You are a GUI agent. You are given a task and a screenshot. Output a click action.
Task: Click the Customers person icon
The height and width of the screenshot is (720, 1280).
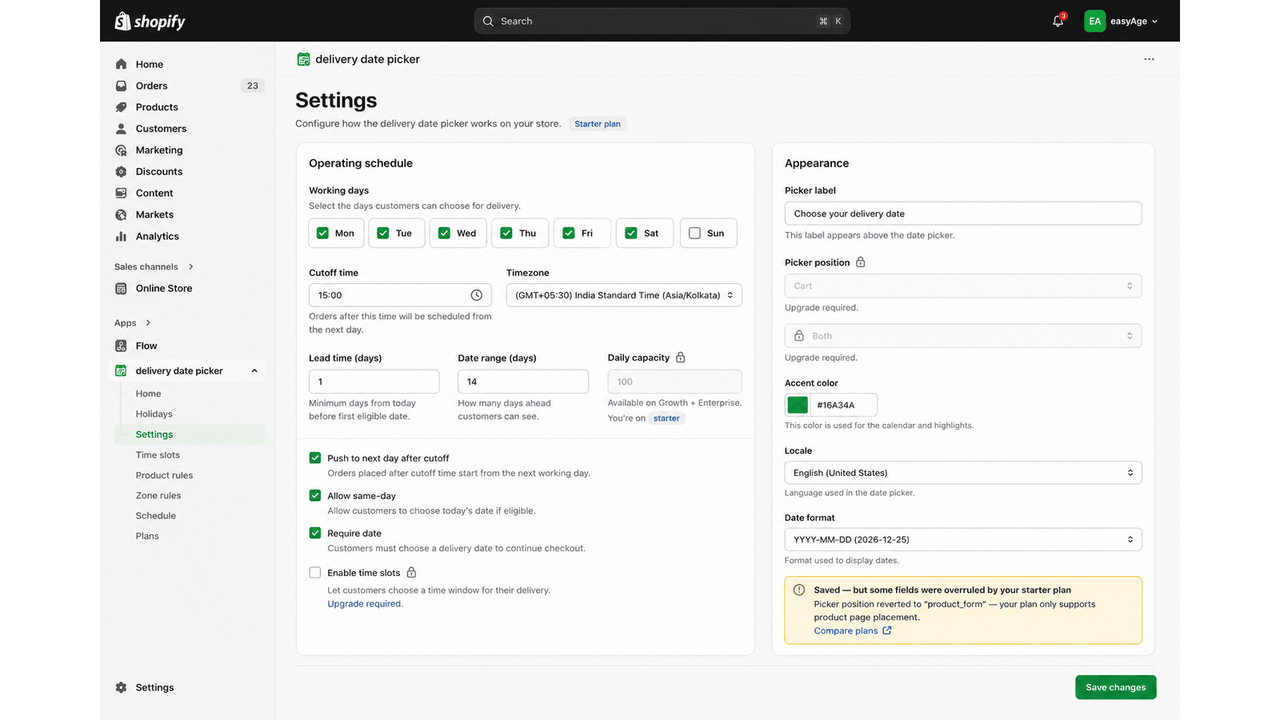point(121,129)
